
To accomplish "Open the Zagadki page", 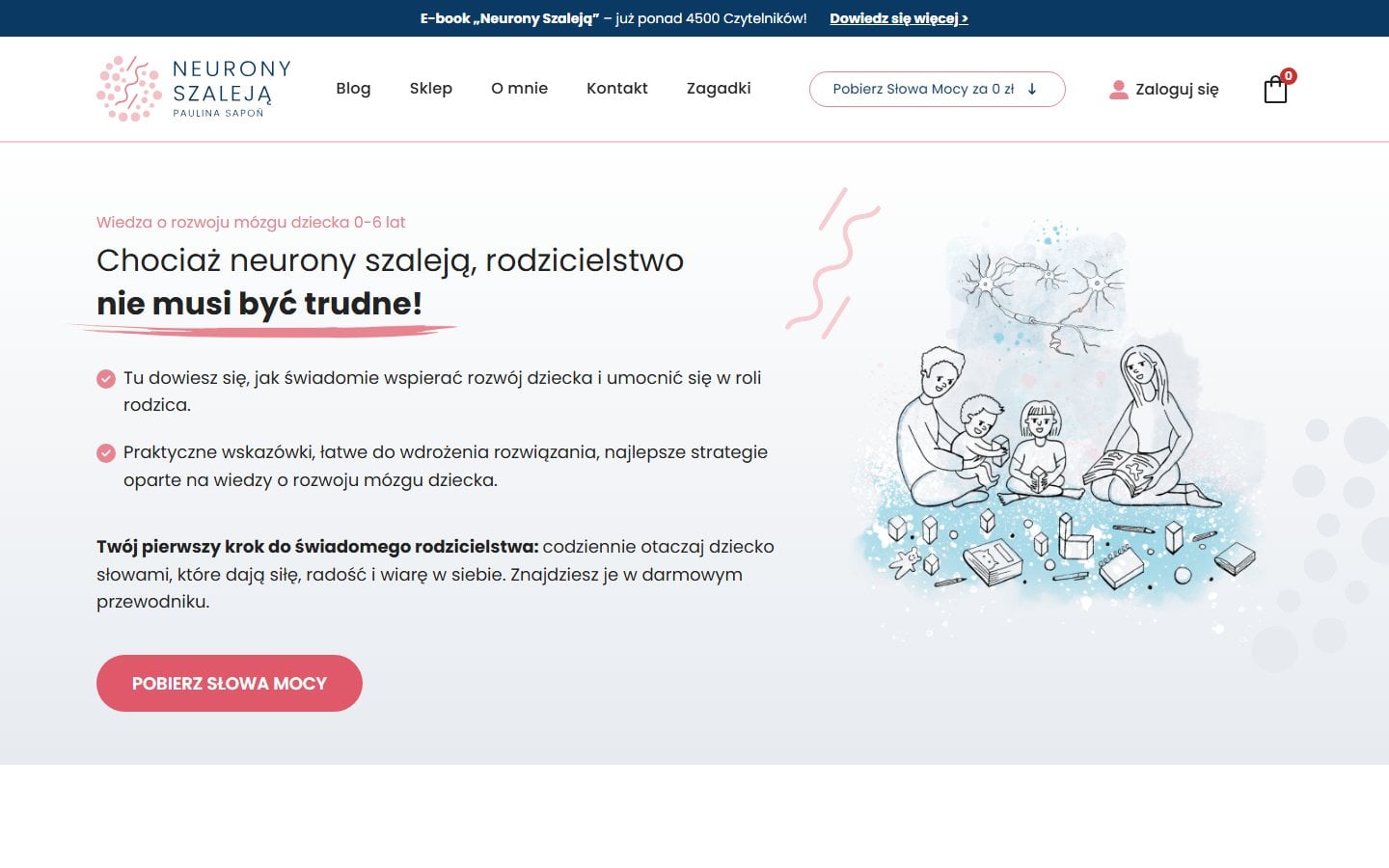I will click(718, 89).
